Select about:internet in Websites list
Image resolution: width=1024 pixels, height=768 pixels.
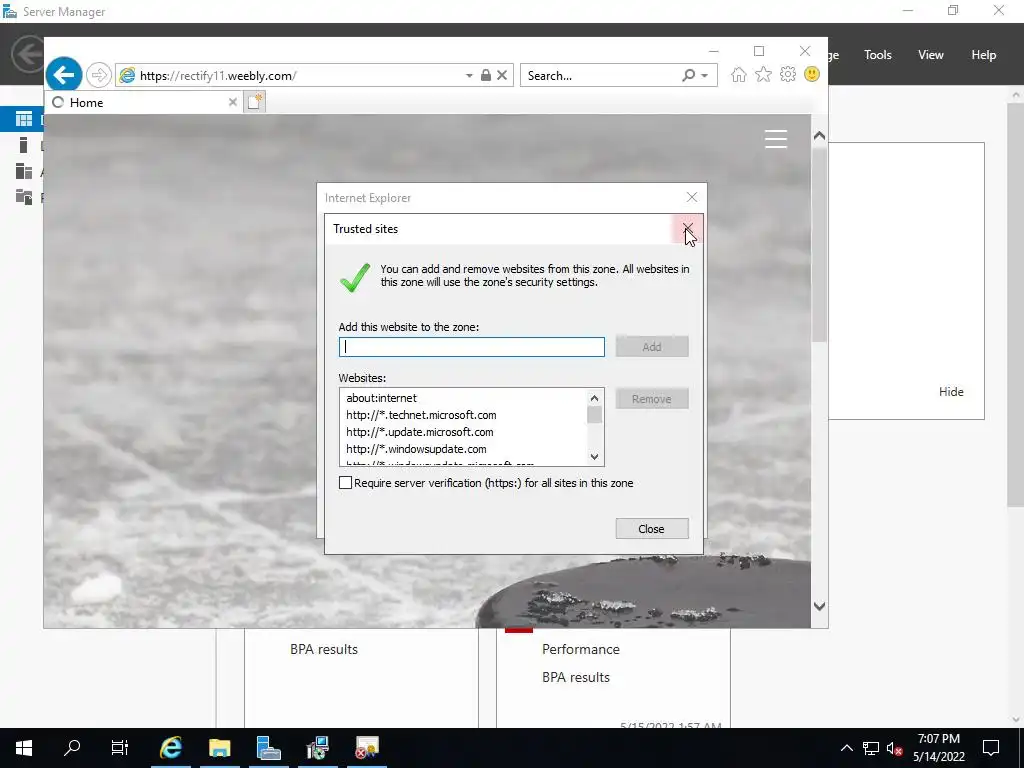tap(381, 398)
